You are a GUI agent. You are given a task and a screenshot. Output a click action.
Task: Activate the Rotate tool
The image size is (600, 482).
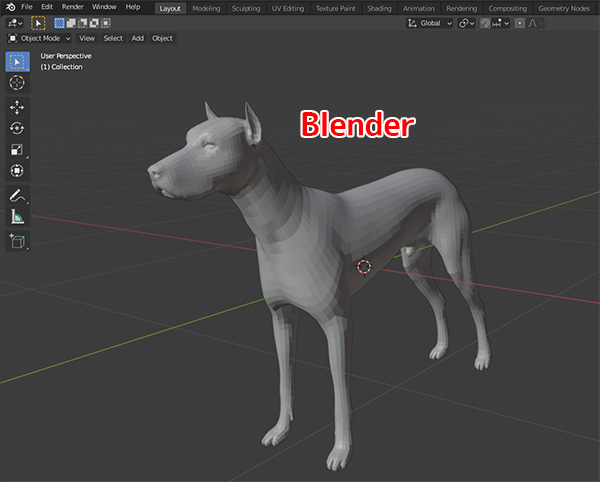tap(17, 128)
